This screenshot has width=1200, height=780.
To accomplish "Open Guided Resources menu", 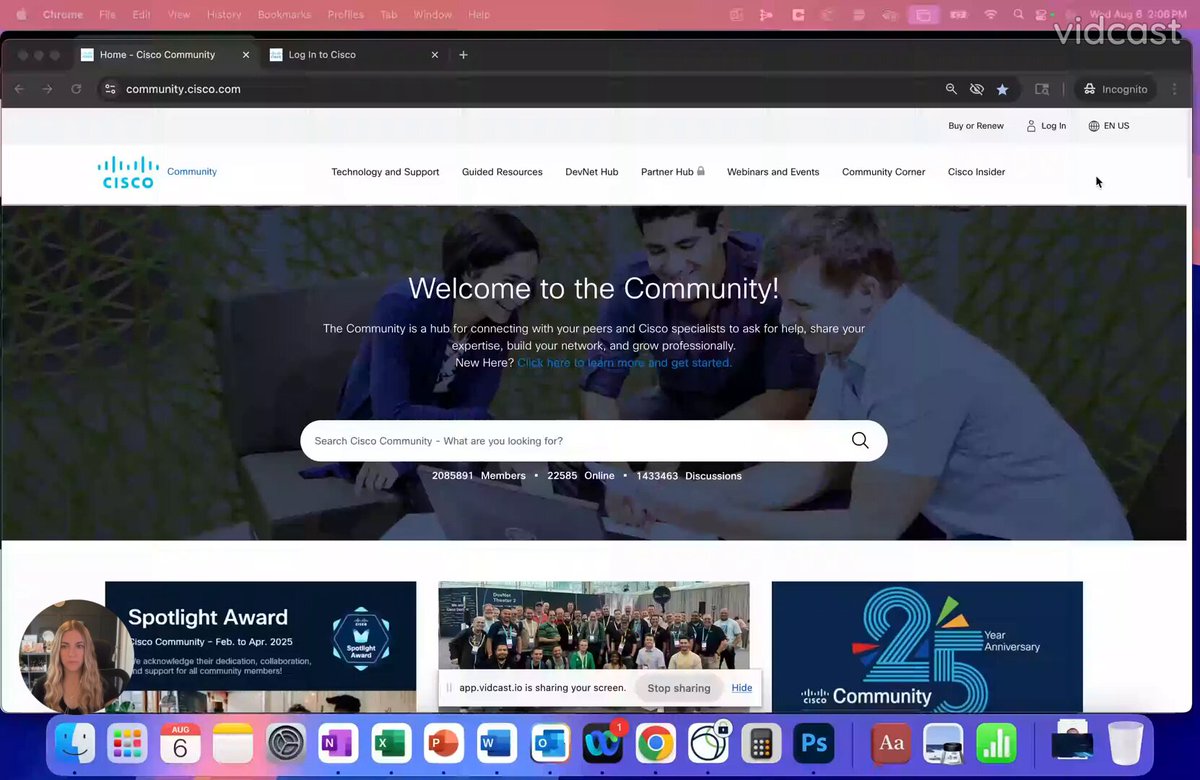I will pyautogui.click(x=502, y=172).
